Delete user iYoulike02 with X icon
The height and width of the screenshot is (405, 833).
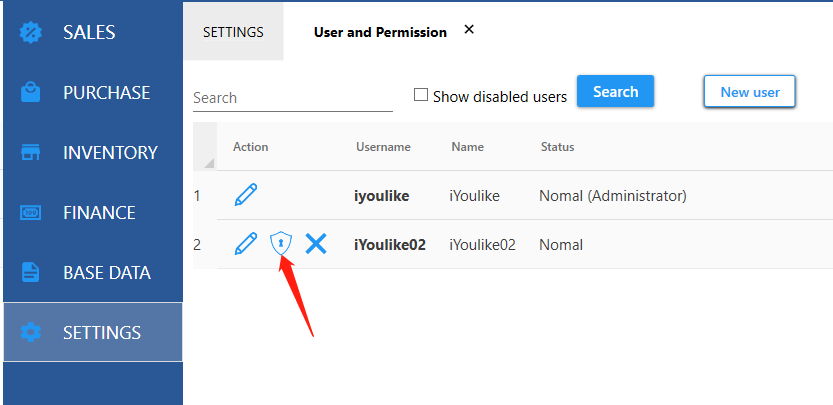316,244
